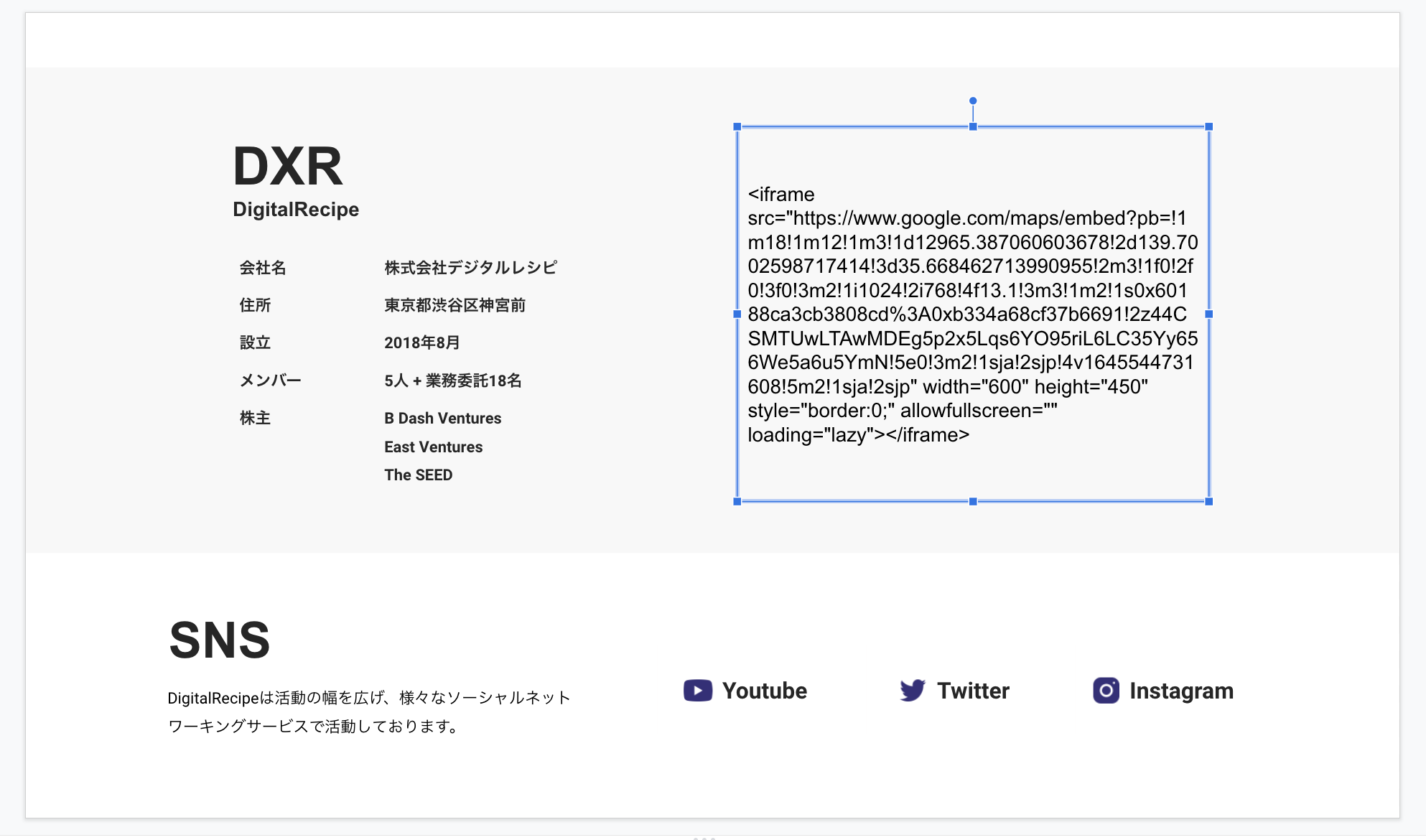Image resolution: width=1426 pixels, height=840 pixels.
Task: Click the DXR heading
Action: pyautogui.click(x=288, y=167)
